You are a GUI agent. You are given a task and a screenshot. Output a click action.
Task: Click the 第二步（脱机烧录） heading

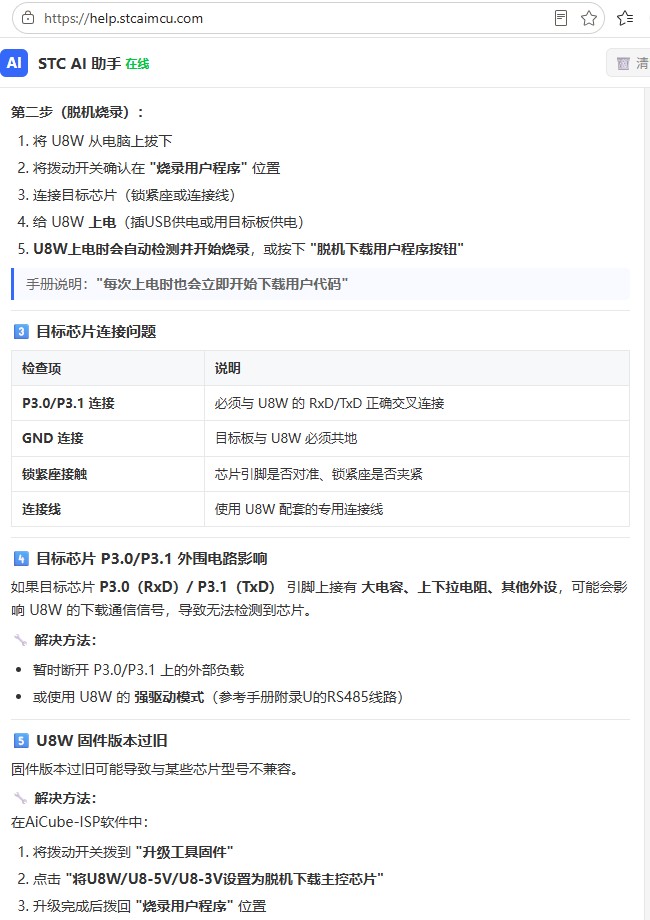[x=77, y=112]
